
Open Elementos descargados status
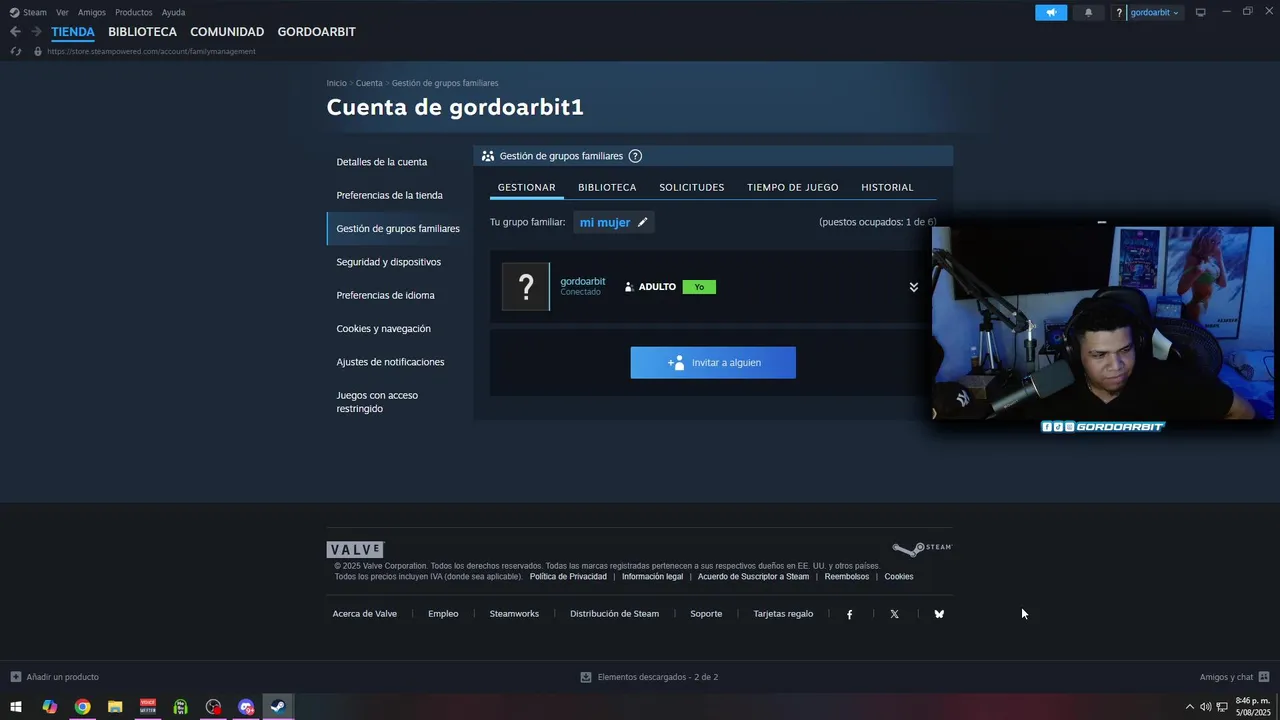649,677
